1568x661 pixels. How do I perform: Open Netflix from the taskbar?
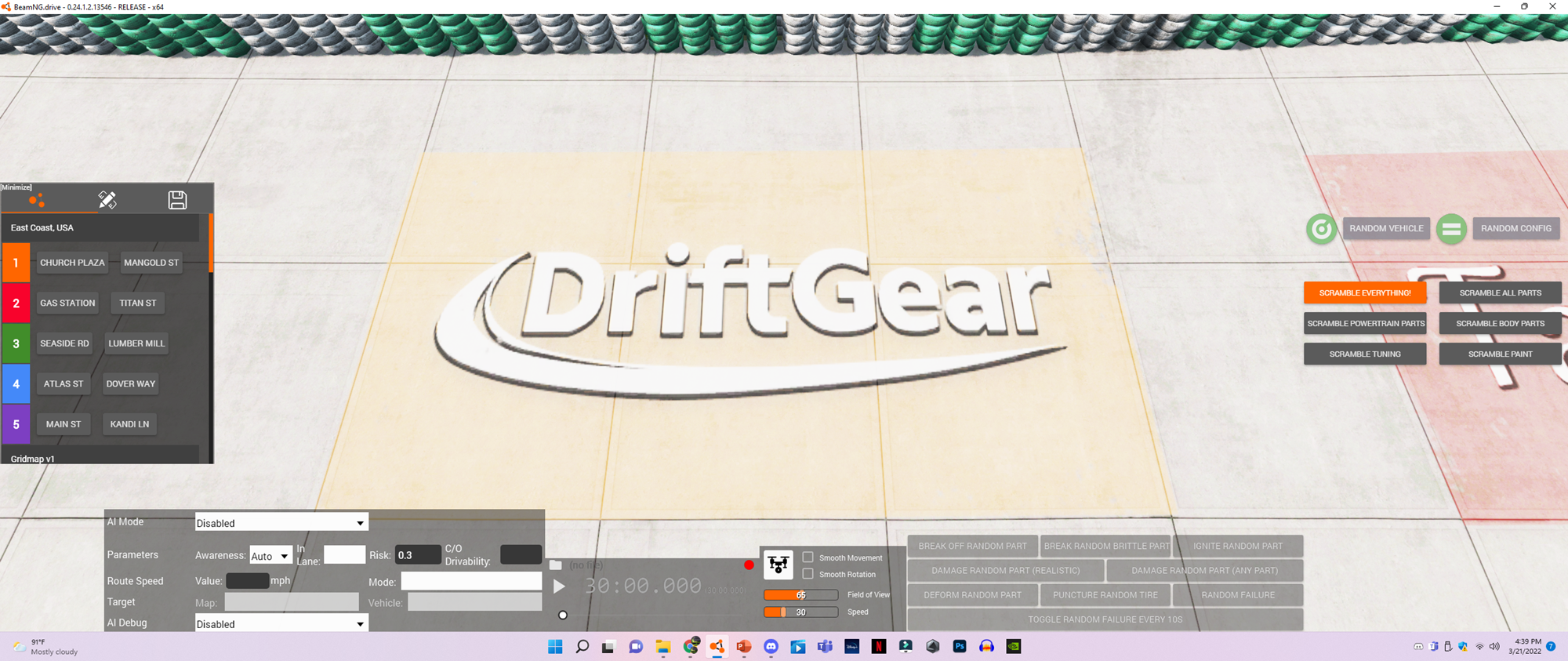tap(879, 646)
